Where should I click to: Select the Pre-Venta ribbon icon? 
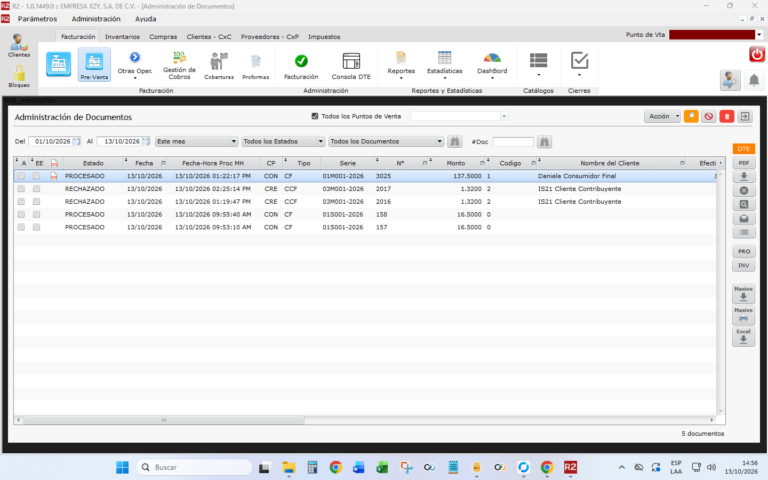[94, 64]
